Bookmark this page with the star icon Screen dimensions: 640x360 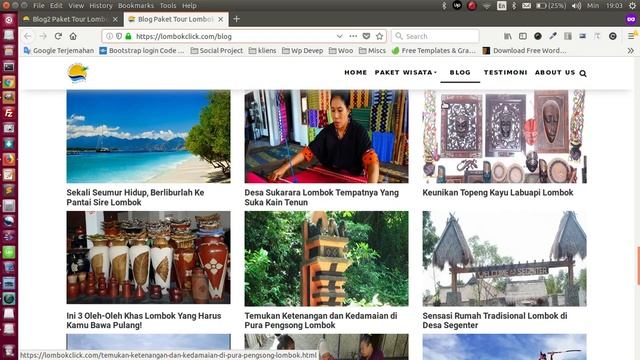tap(380, 36)
